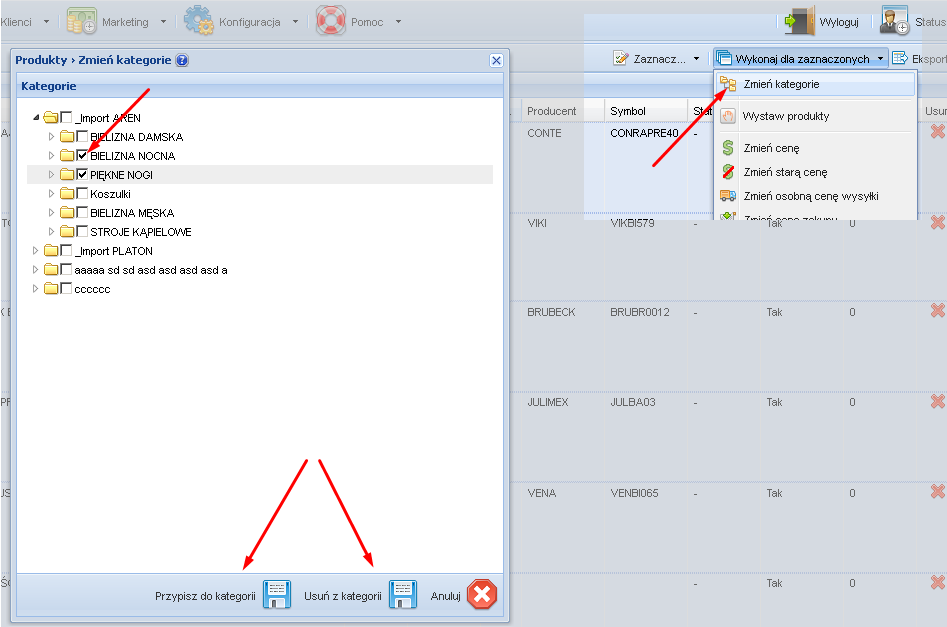Click Usuń z kategorii button label
The image size is (947, 627).
tap(343, 596)
